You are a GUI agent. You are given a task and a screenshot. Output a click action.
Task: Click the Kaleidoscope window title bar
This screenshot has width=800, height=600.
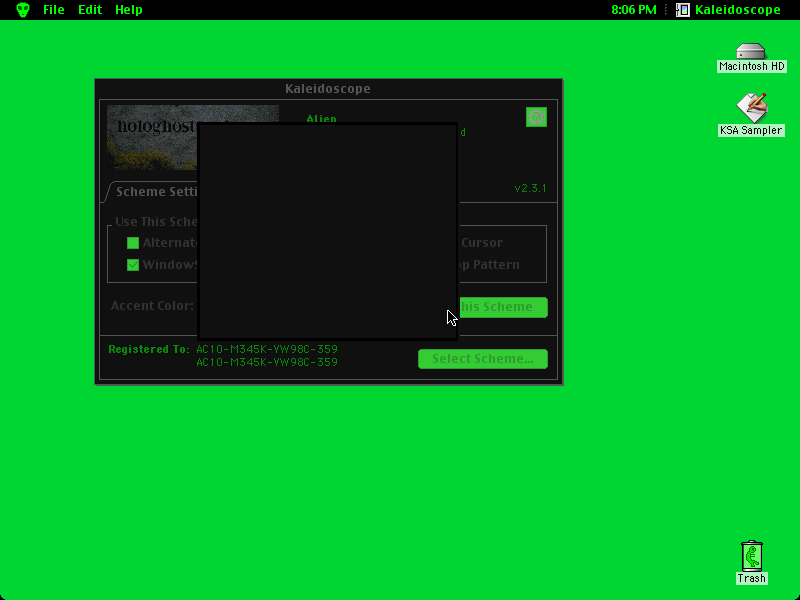[329, 89]
